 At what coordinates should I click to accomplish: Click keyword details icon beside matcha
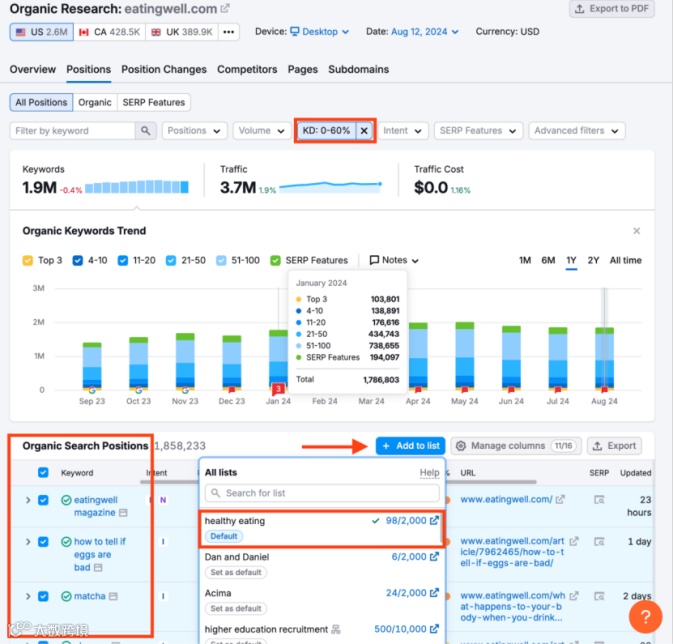tap(113, 596)
